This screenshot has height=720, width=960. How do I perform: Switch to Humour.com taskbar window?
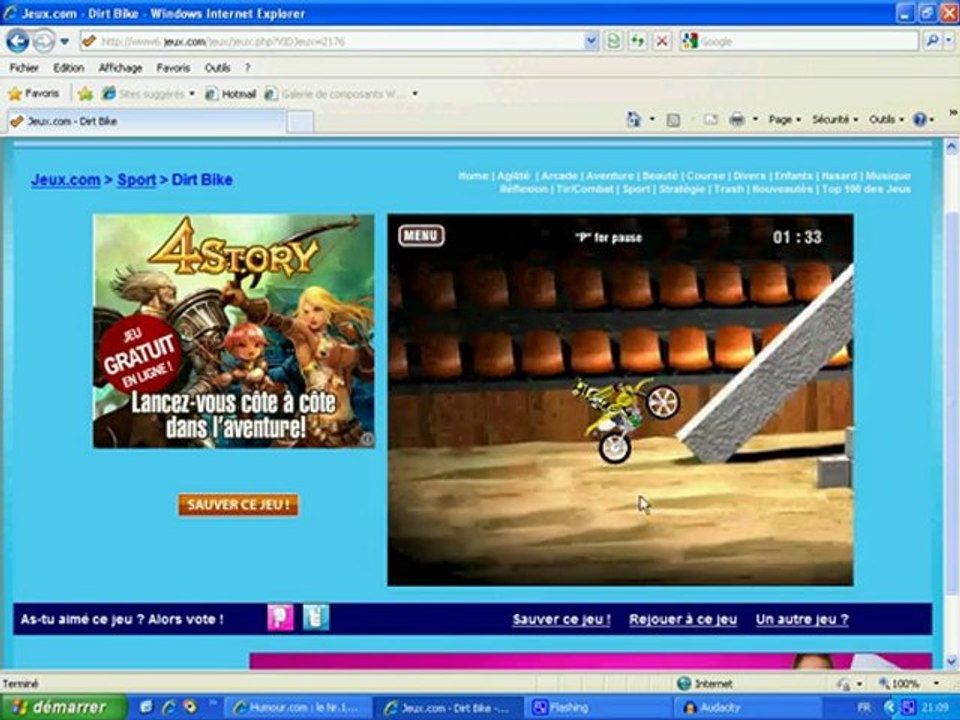coord(298,708)
